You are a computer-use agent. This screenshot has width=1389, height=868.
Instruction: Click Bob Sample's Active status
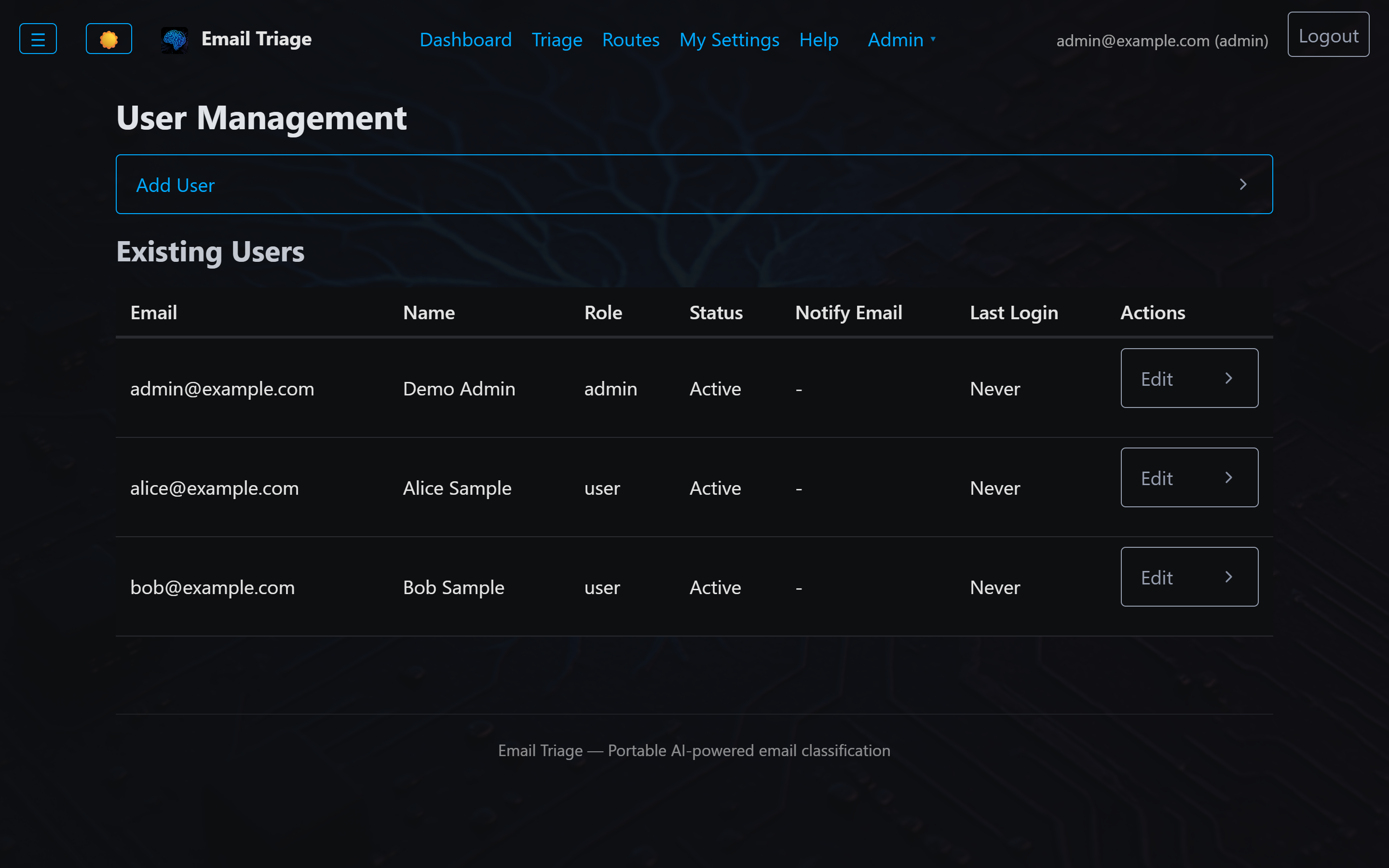[715, 588]
